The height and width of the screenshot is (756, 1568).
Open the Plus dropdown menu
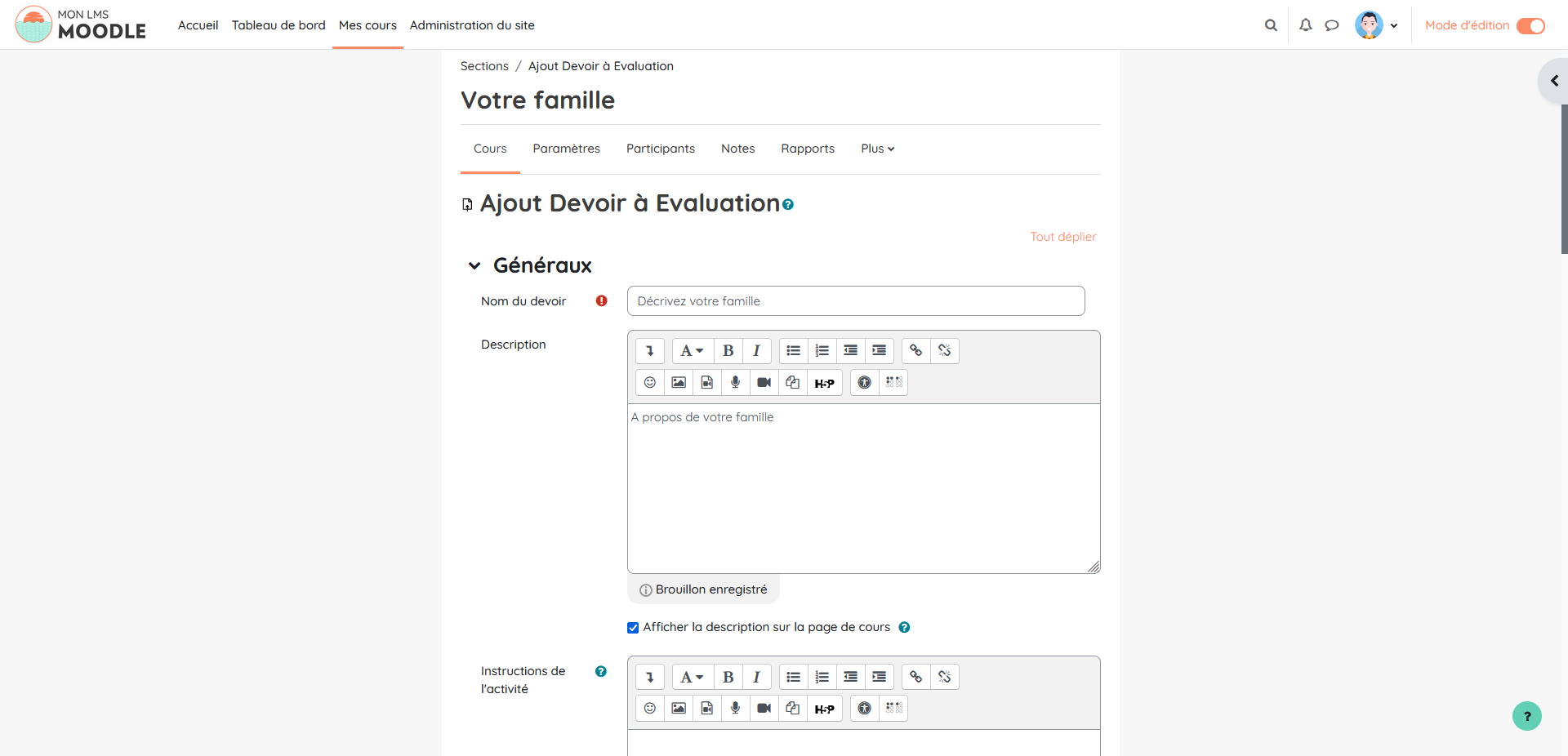coord(877,149)
